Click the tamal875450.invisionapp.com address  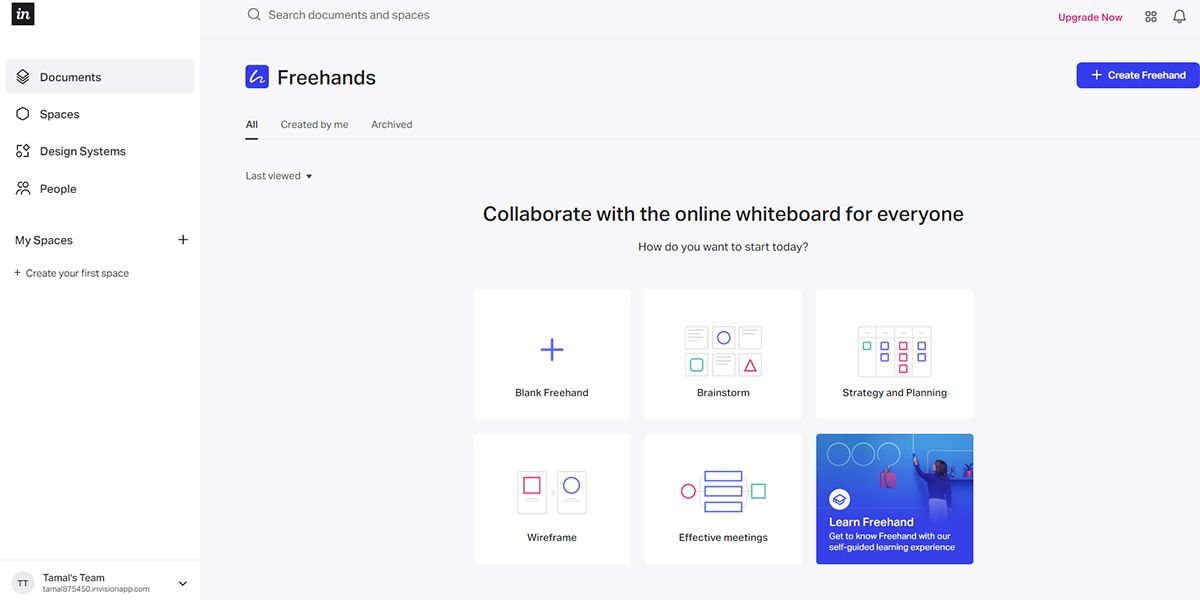point(96,590)
